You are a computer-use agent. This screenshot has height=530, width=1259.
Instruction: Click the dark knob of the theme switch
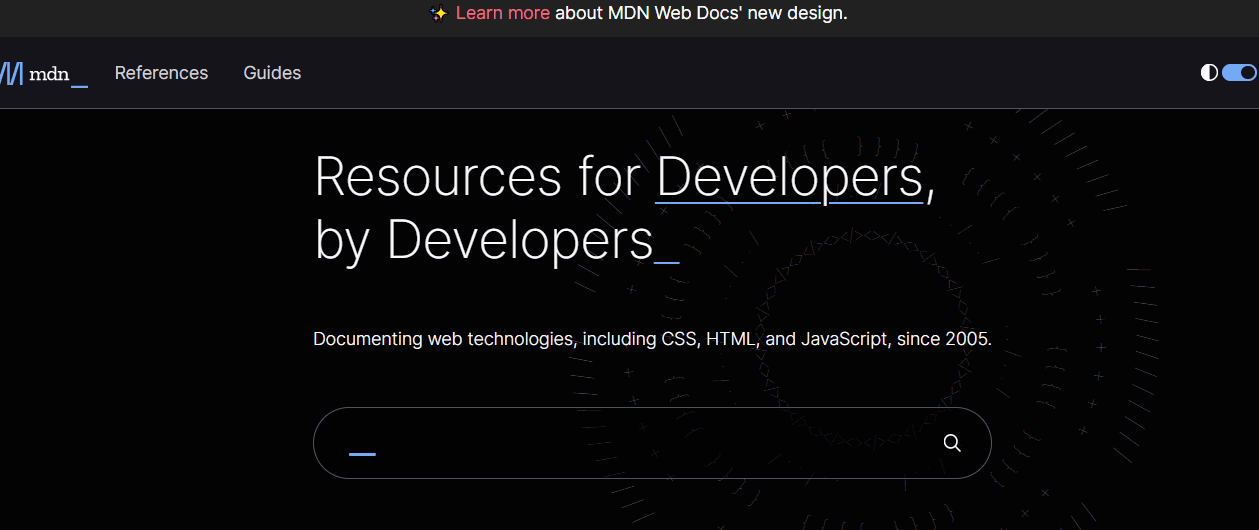click(1247, 72)
